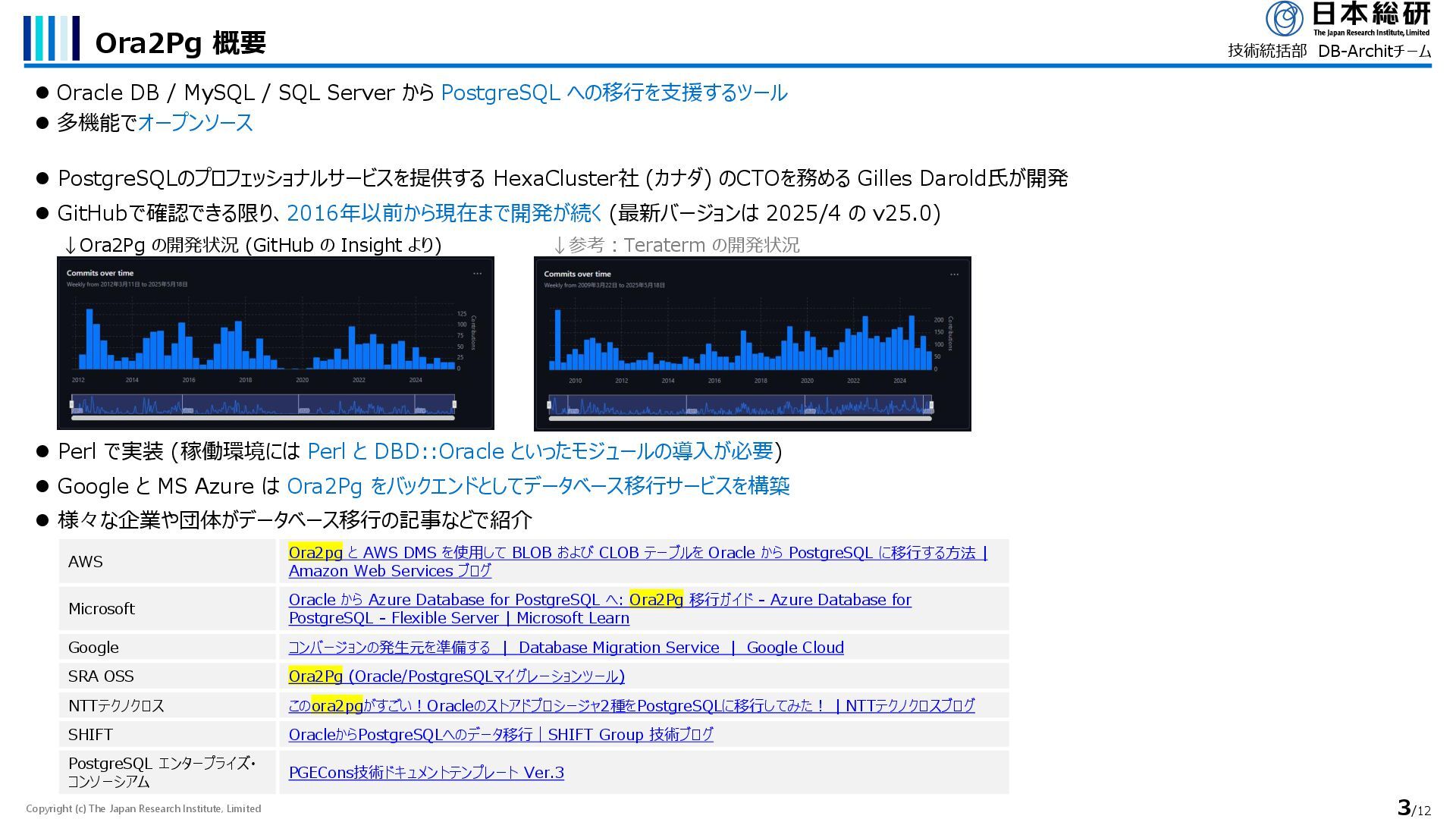
Task: Open the NTT TechnoCross blog article link
Action: [631, 706]
